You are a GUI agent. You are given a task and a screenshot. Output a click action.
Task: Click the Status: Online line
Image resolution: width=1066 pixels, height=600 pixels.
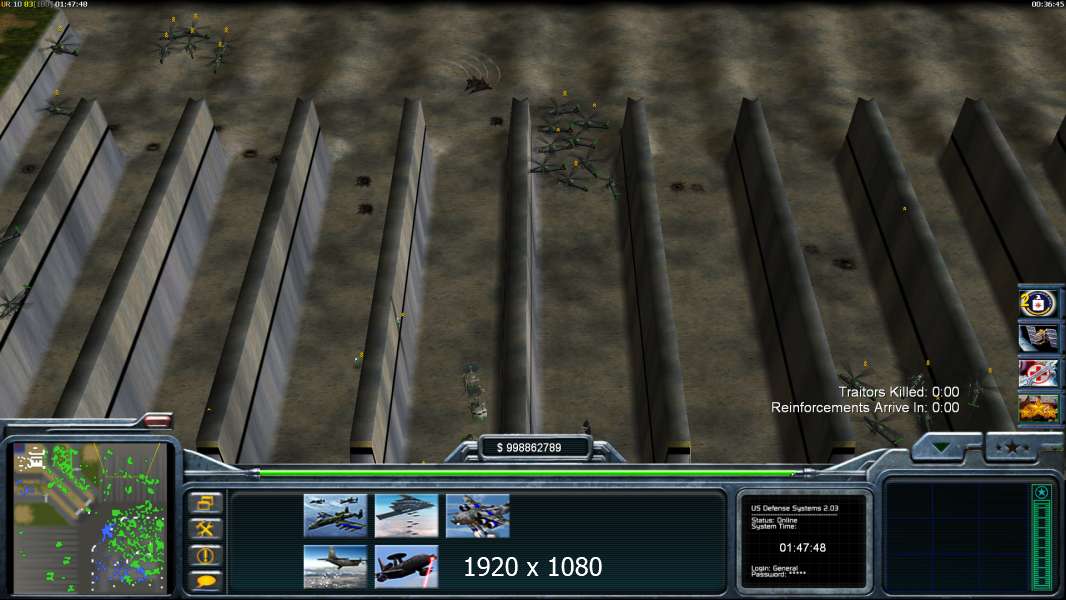pyautogui.click(x=774, y=520)
